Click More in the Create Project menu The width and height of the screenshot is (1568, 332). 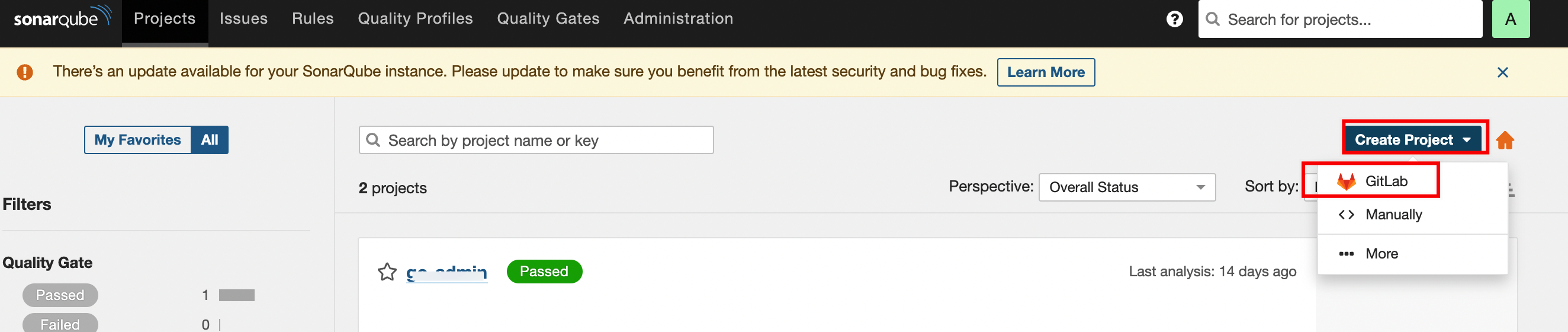pyautogui.click(x=1381, y=253)
